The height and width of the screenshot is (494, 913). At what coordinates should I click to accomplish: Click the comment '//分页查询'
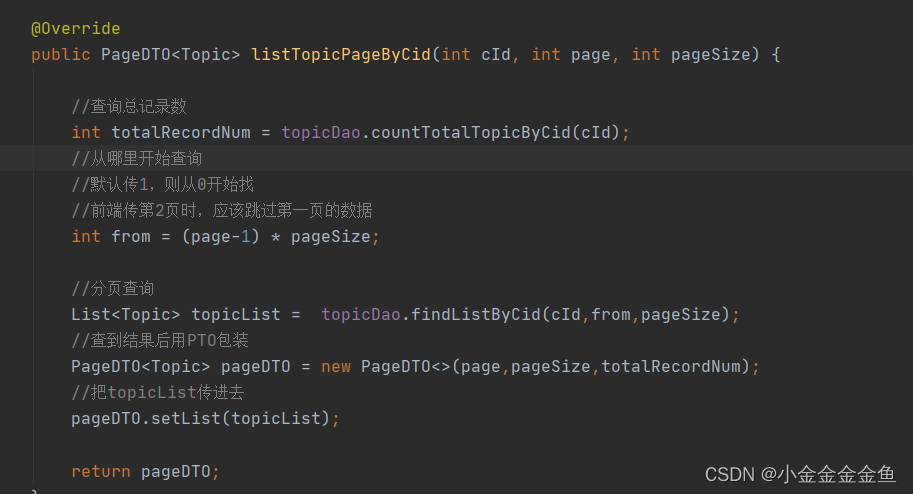tap(112, 288)
